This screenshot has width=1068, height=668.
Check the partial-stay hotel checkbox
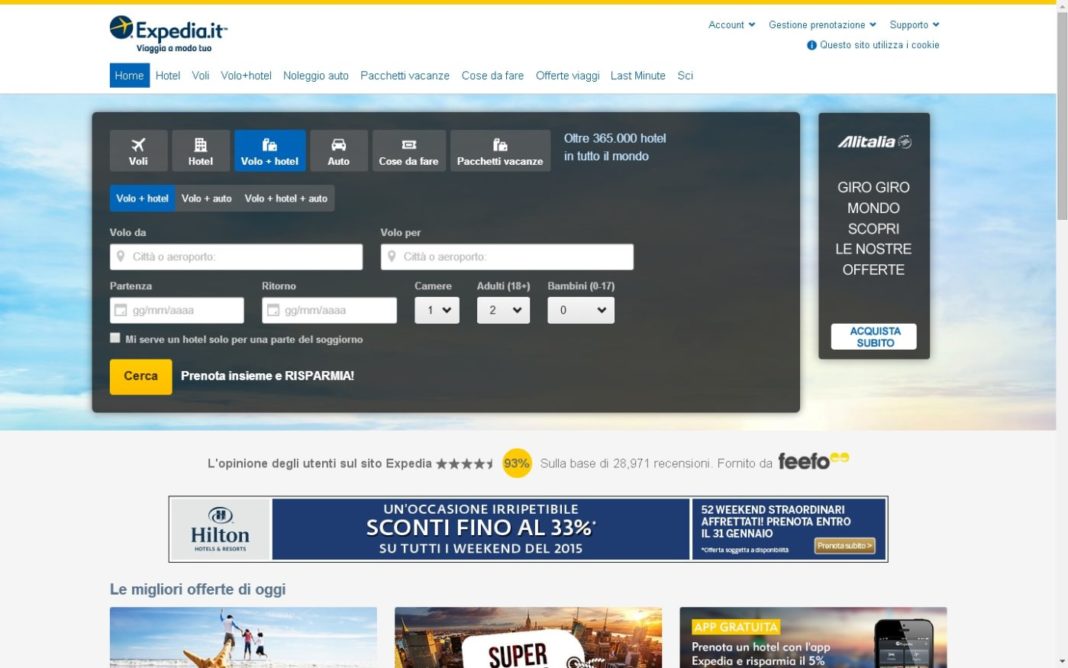(x=115, y=338)
